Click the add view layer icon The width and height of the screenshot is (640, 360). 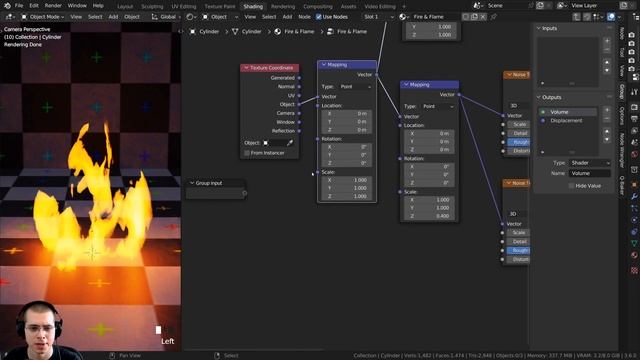623,6
